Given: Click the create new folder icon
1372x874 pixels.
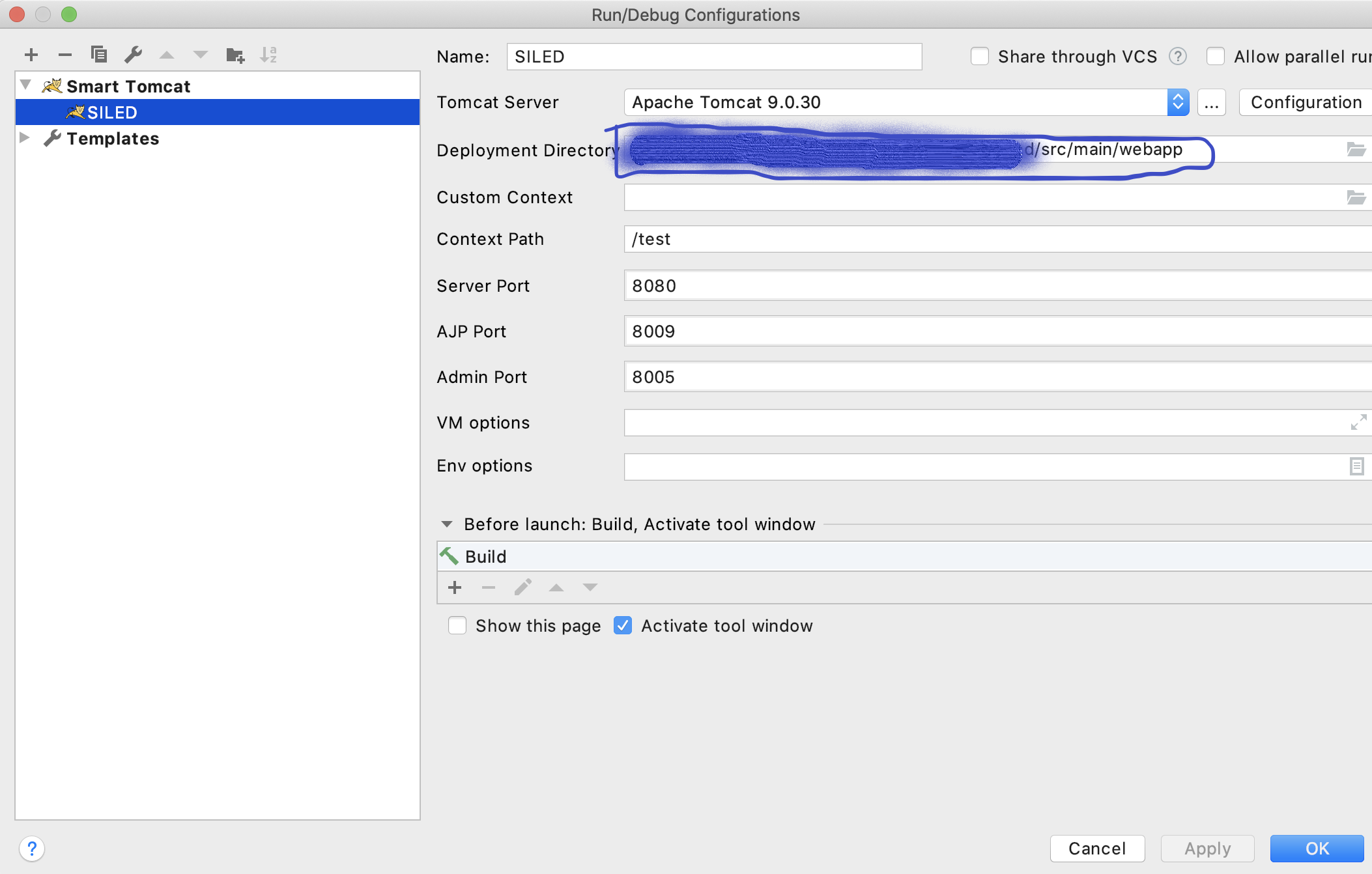Looking at the screenshot, I should point(235,55).
